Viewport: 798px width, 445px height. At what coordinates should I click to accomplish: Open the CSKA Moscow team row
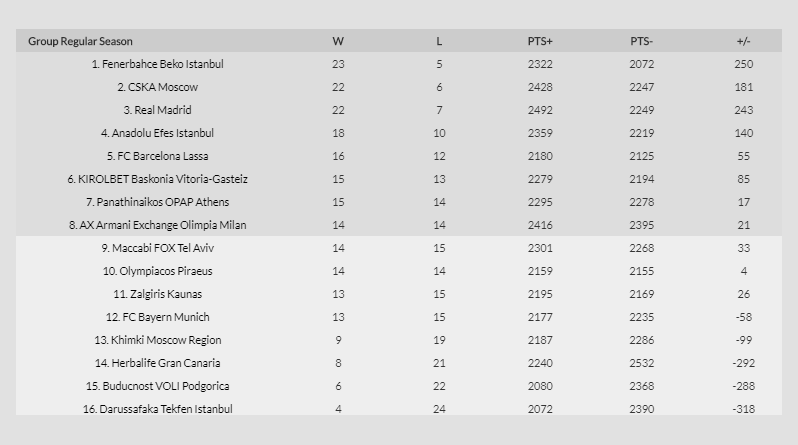click(x=157, y=87)
